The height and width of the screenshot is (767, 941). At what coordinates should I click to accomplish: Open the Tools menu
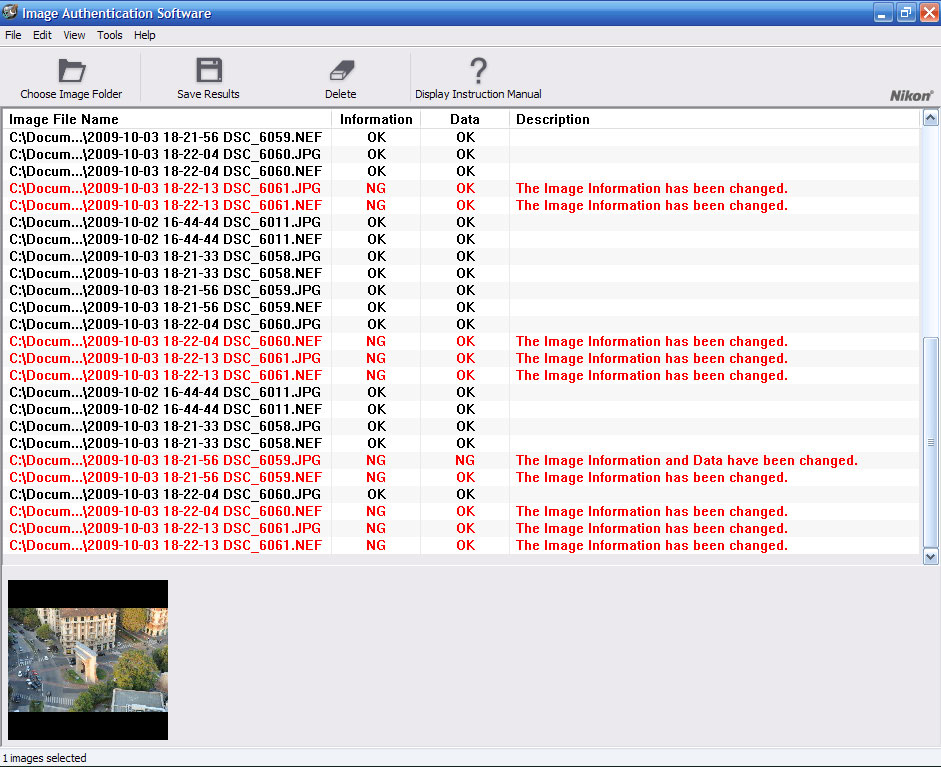pyautogui.click(x=110, y=35)
